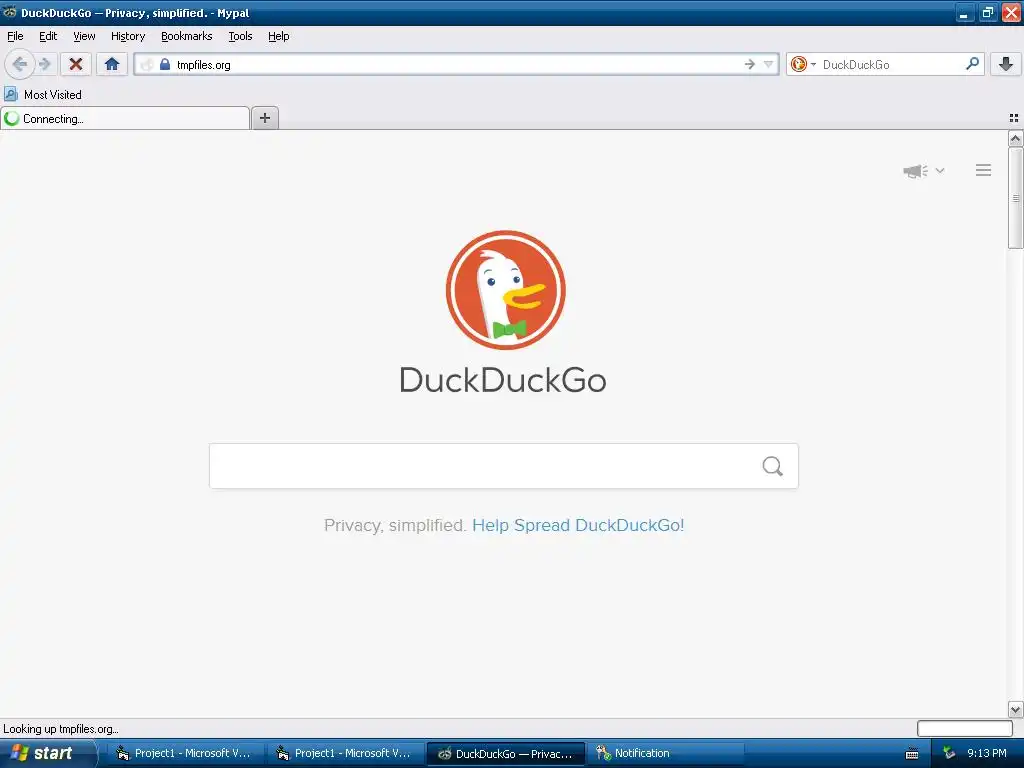The image size is (1024, 768).
Task: Click the padlock security icon in address bar
Action: coord(165,64)
